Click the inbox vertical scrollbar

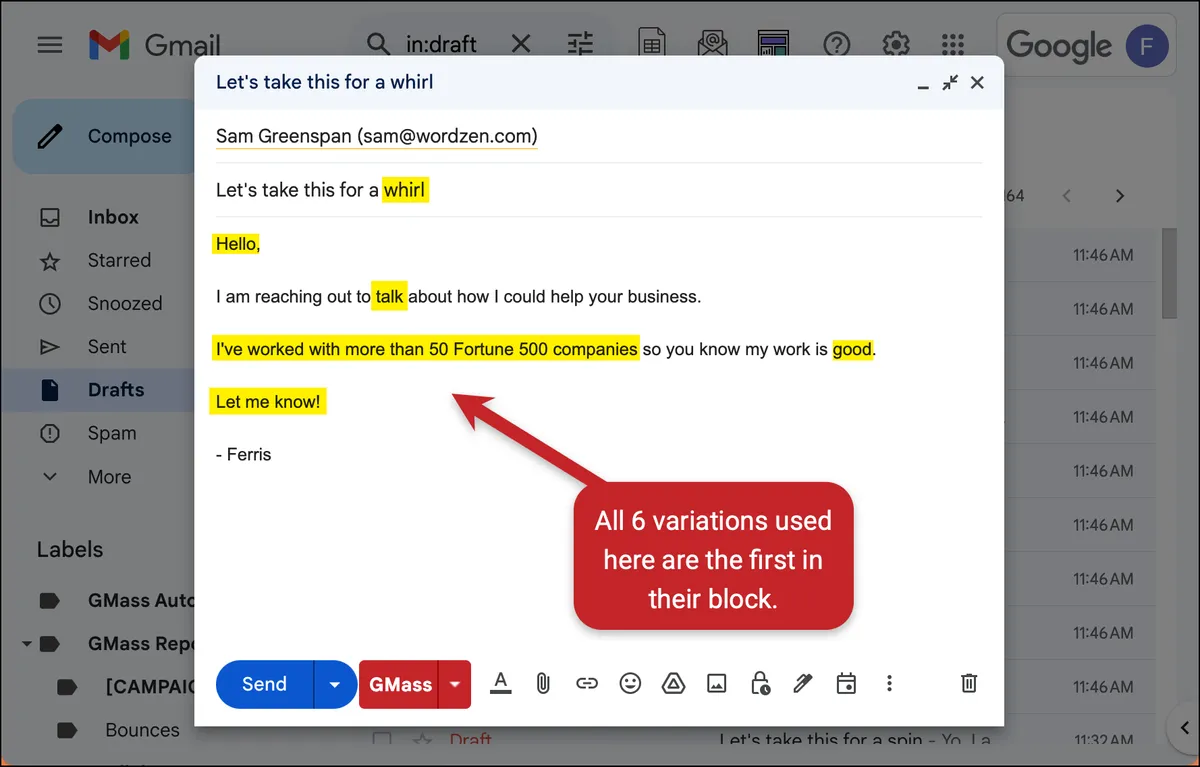point(1169,273)
